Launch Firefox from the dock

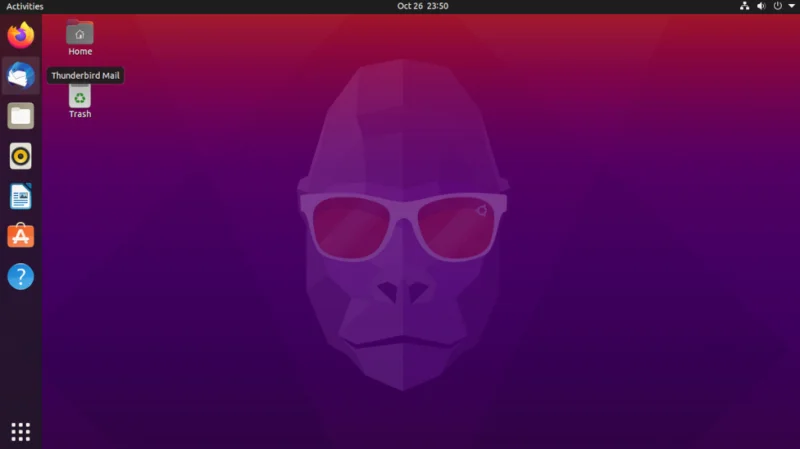point(20,35)
